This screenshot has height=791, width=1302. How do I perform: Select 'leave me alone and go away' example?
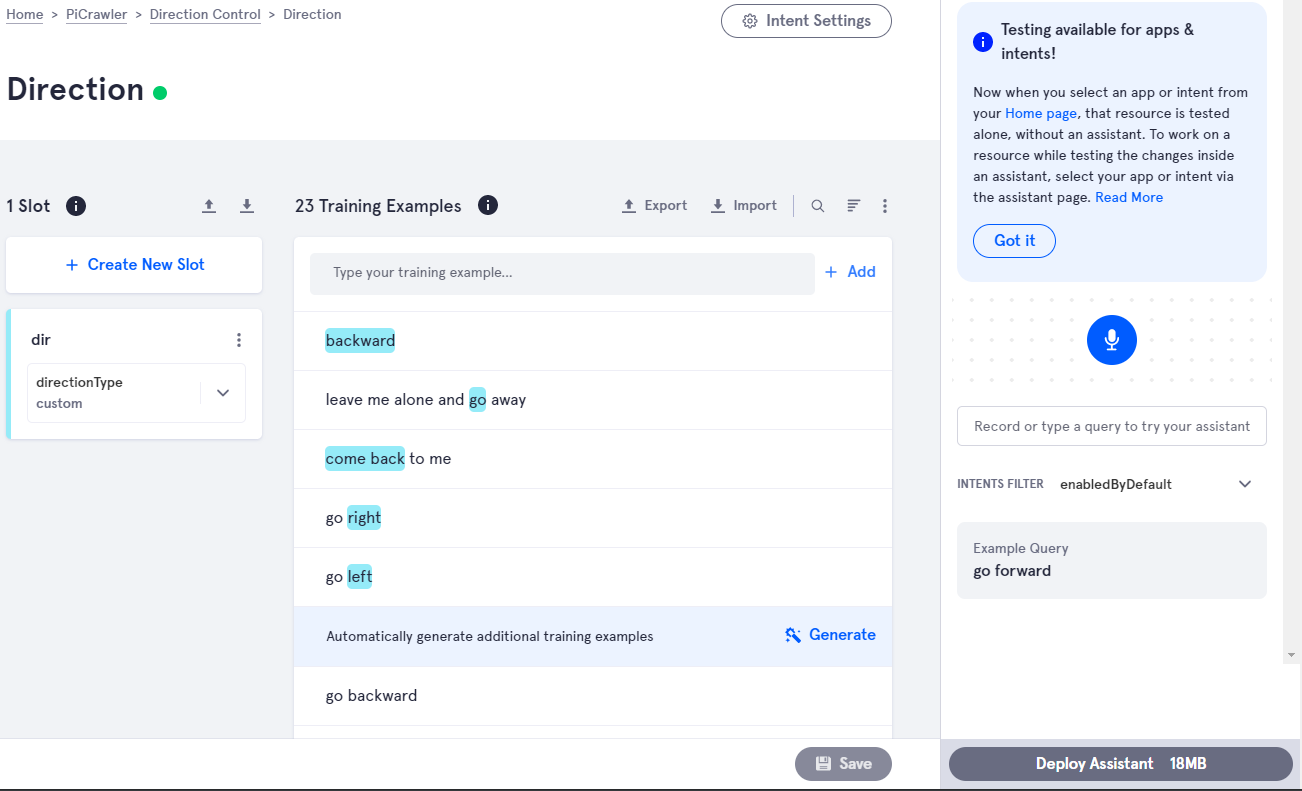[x=593, y=400]
